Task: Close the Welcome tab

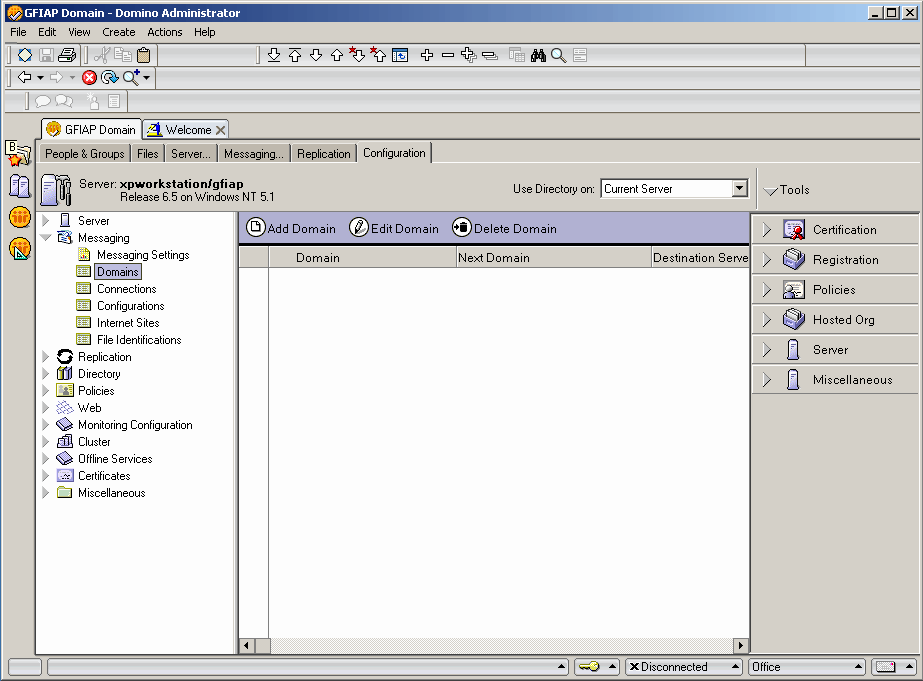Action: coord(220,130)
